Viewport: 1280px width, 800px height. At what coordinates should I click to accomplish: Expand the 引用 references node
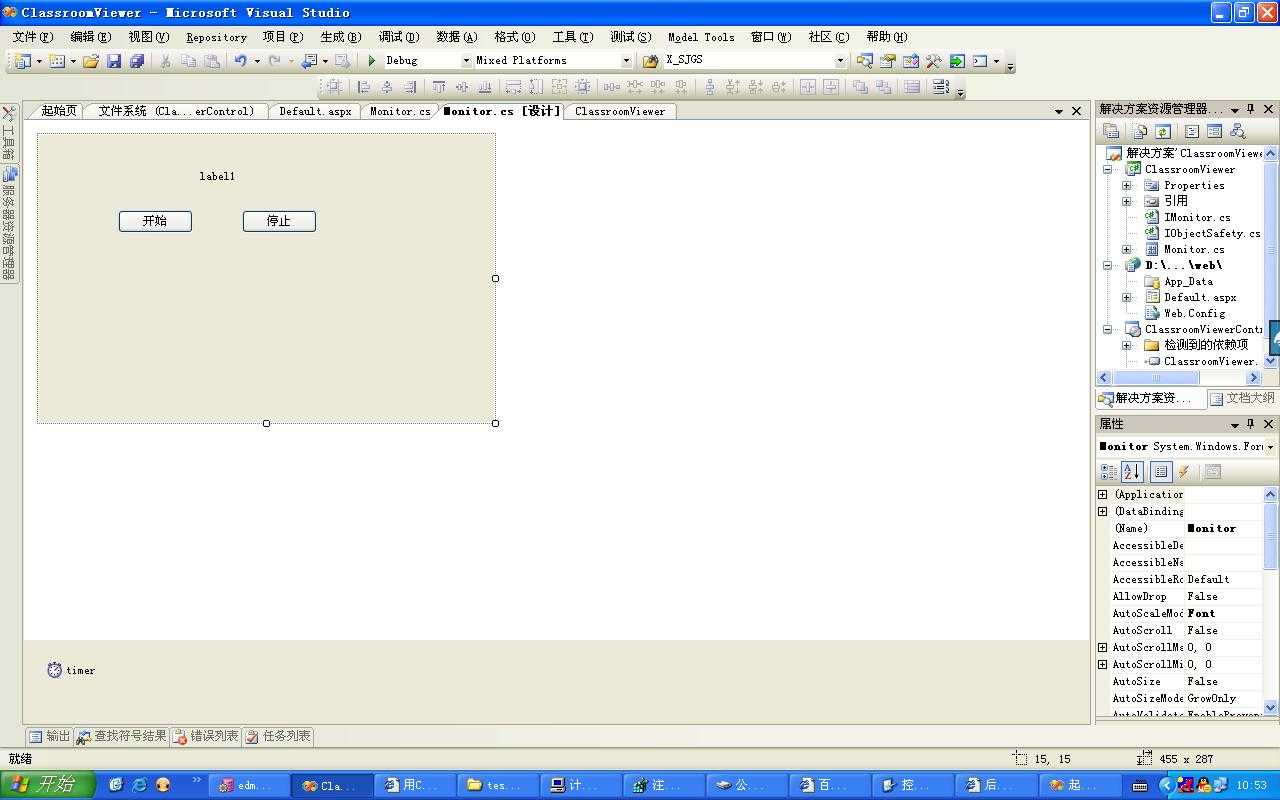click(1127, 201)
